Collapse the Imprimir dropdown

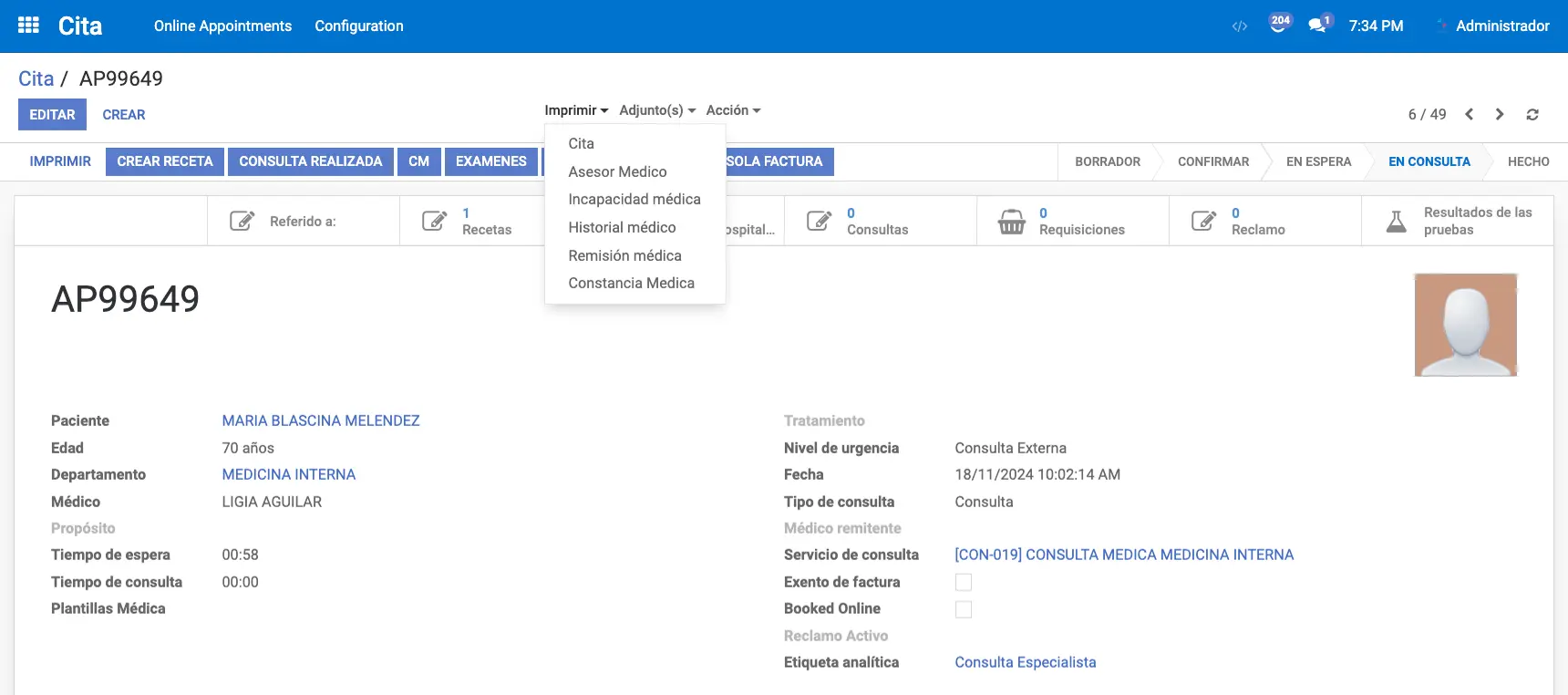(x=576, y=110)
